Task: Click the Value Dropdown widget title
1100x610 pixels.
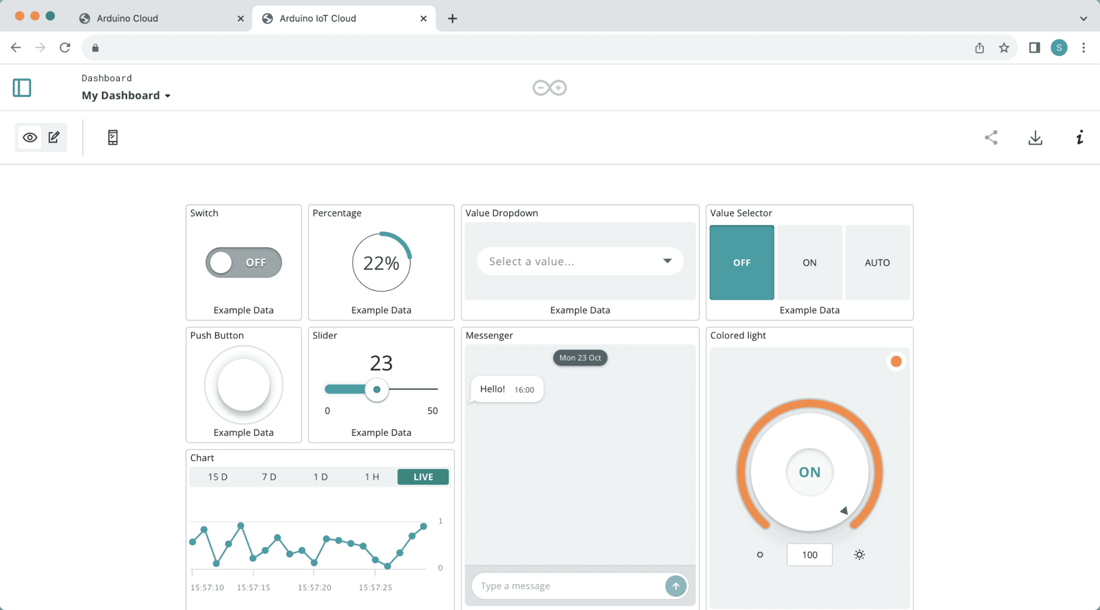Action: (502, 213)
